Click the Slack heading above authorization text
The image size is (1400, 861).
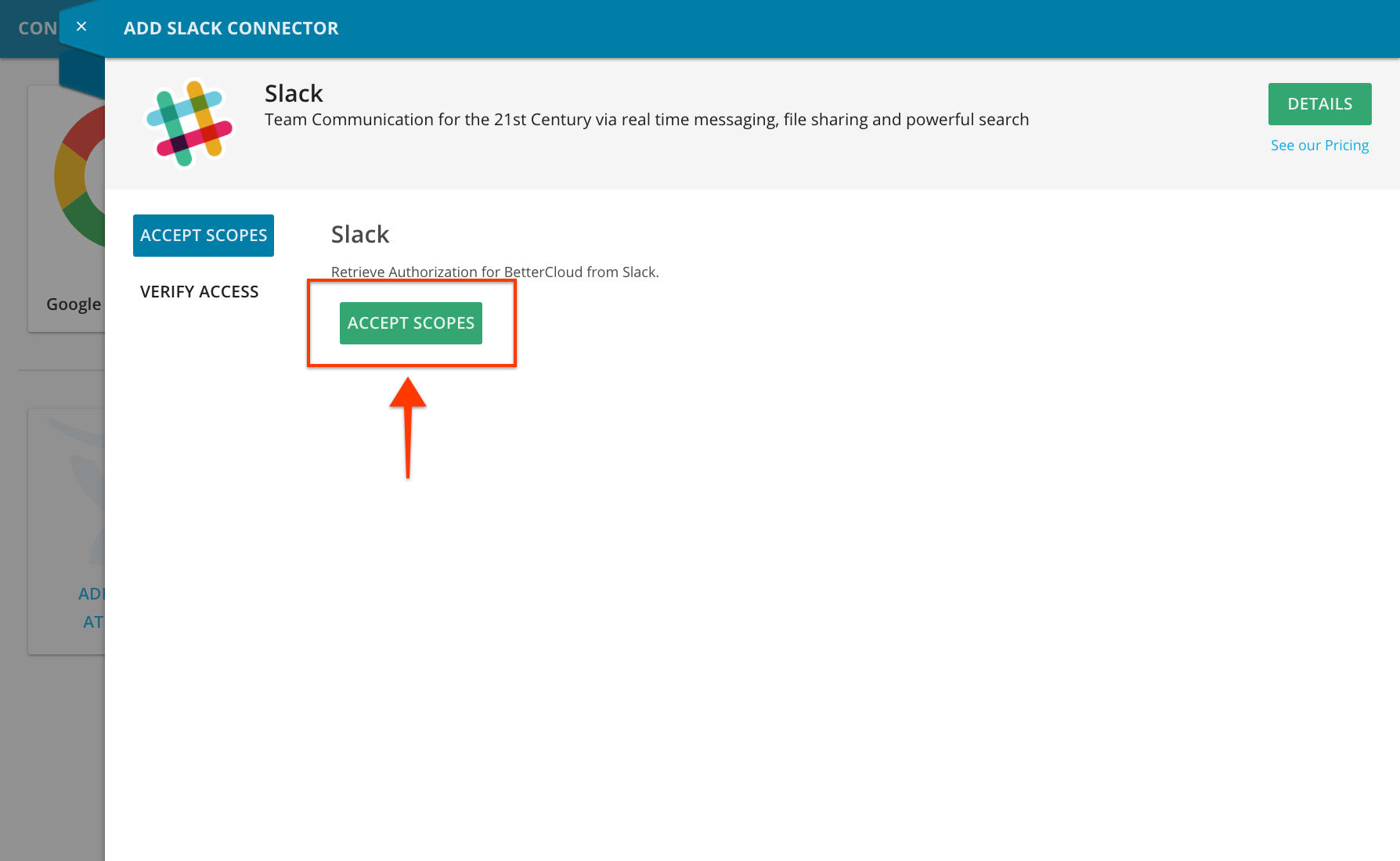[x=360, y=235]
